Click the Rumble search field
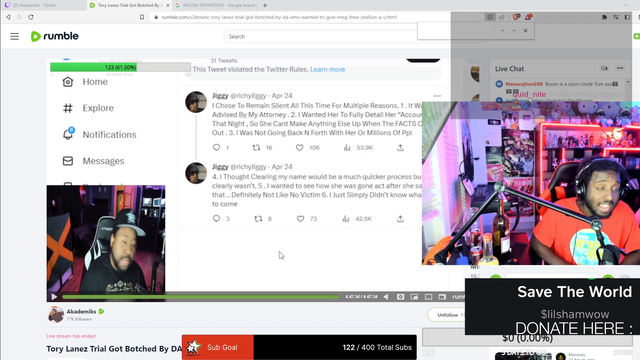640x360 pixels. tap(320, 36)
